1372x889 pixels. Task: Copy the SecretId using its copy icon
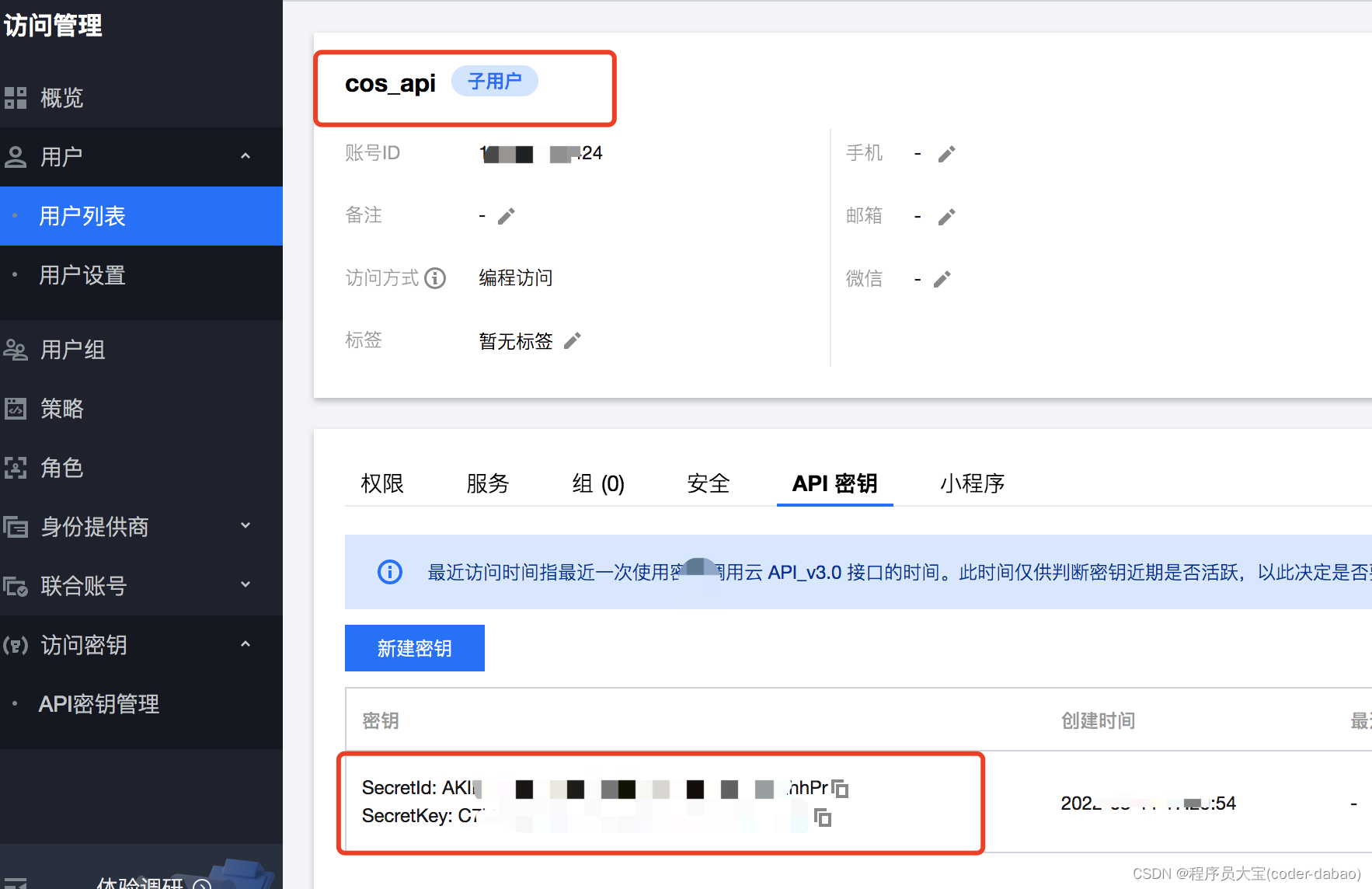[841, 789]
